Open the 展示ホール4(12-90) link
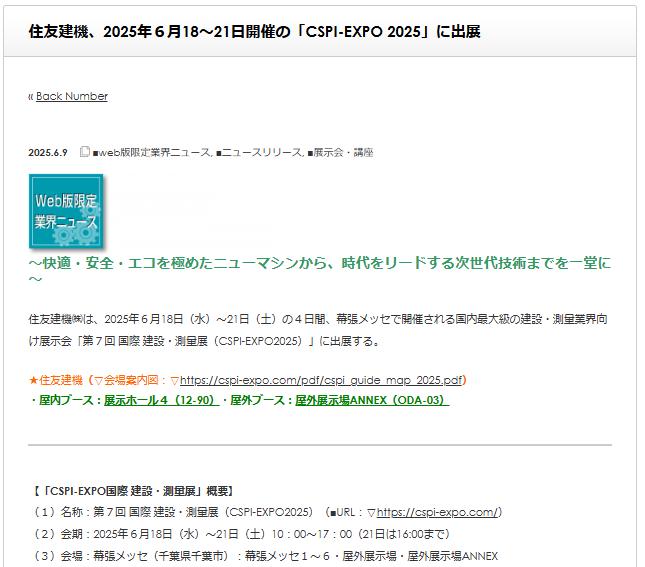This screenshot has height=567, width=645. click(161, 400)
